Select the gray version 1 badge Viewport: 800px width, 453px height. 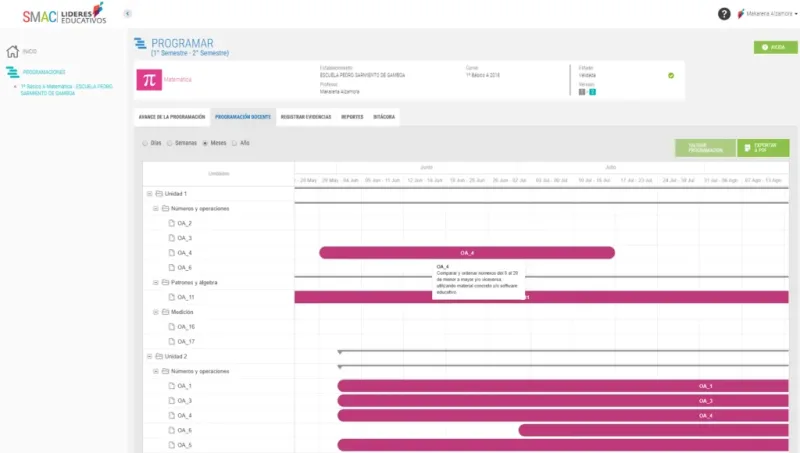[582, 92]
